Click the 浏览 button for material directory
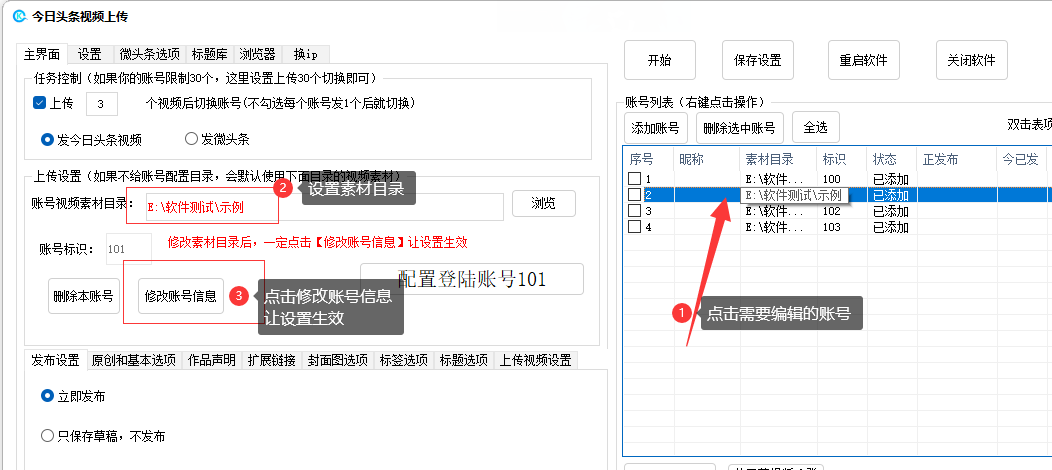Screen dimensions: 1052x470 (x=543, y=203)
